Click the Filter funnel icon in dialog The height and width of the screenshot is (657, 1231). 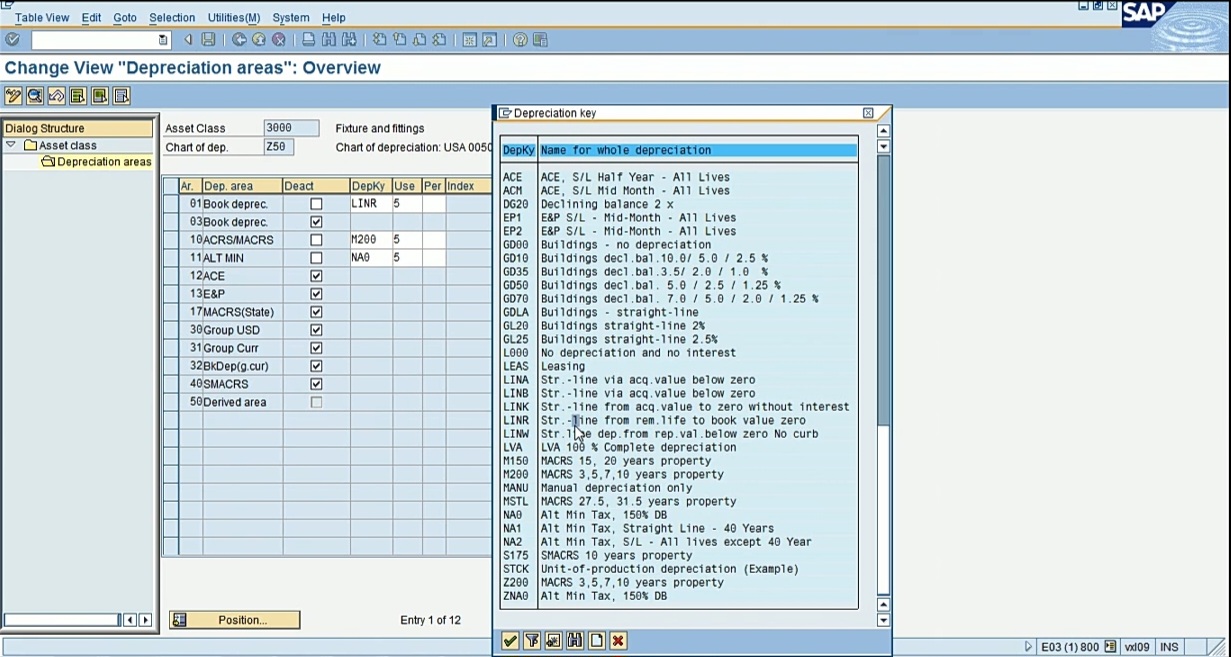coord(532,641)
